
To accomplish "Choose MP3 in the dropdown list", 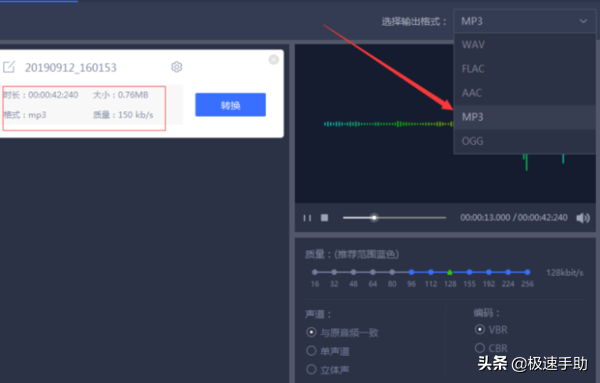I will click(x=524, y=117).
